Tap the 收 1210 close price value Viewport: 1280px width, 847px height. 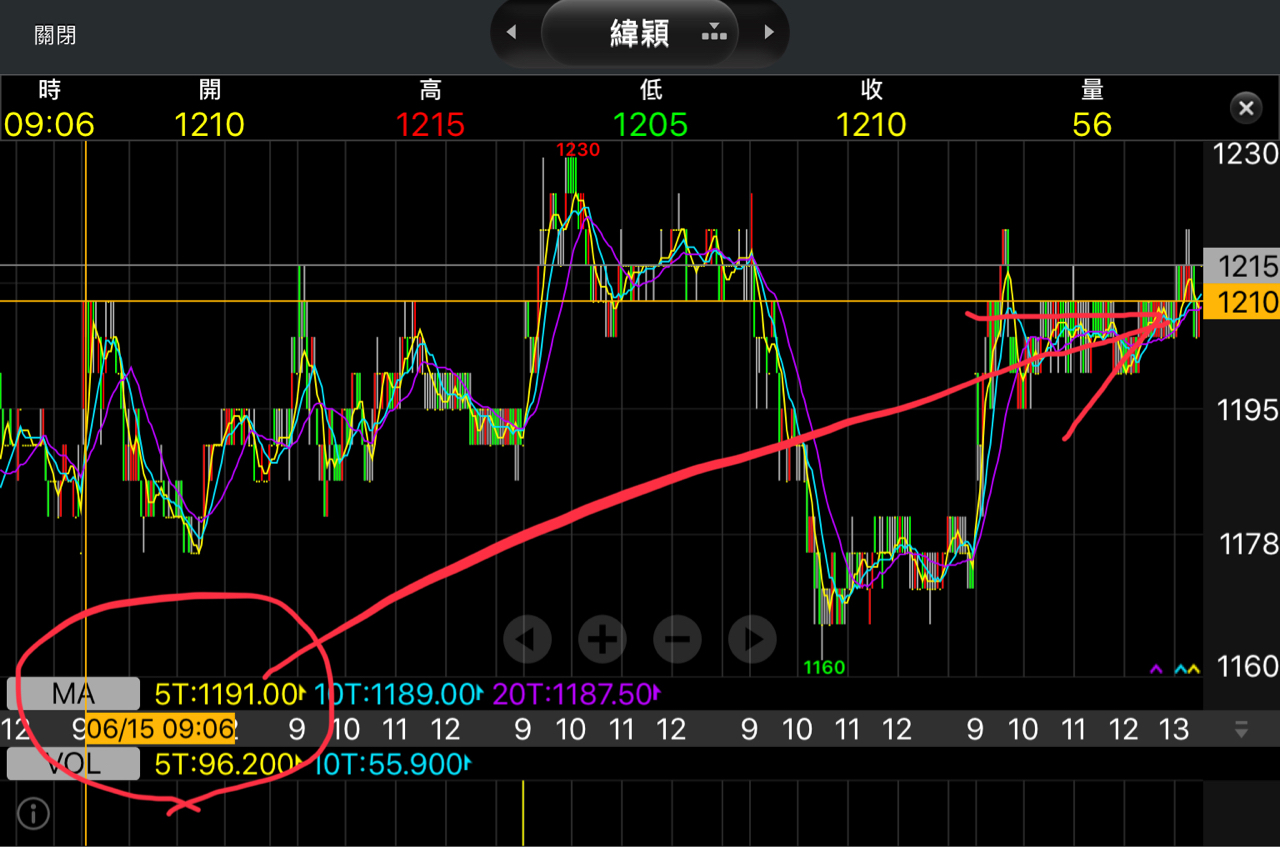tap(871, 125)
